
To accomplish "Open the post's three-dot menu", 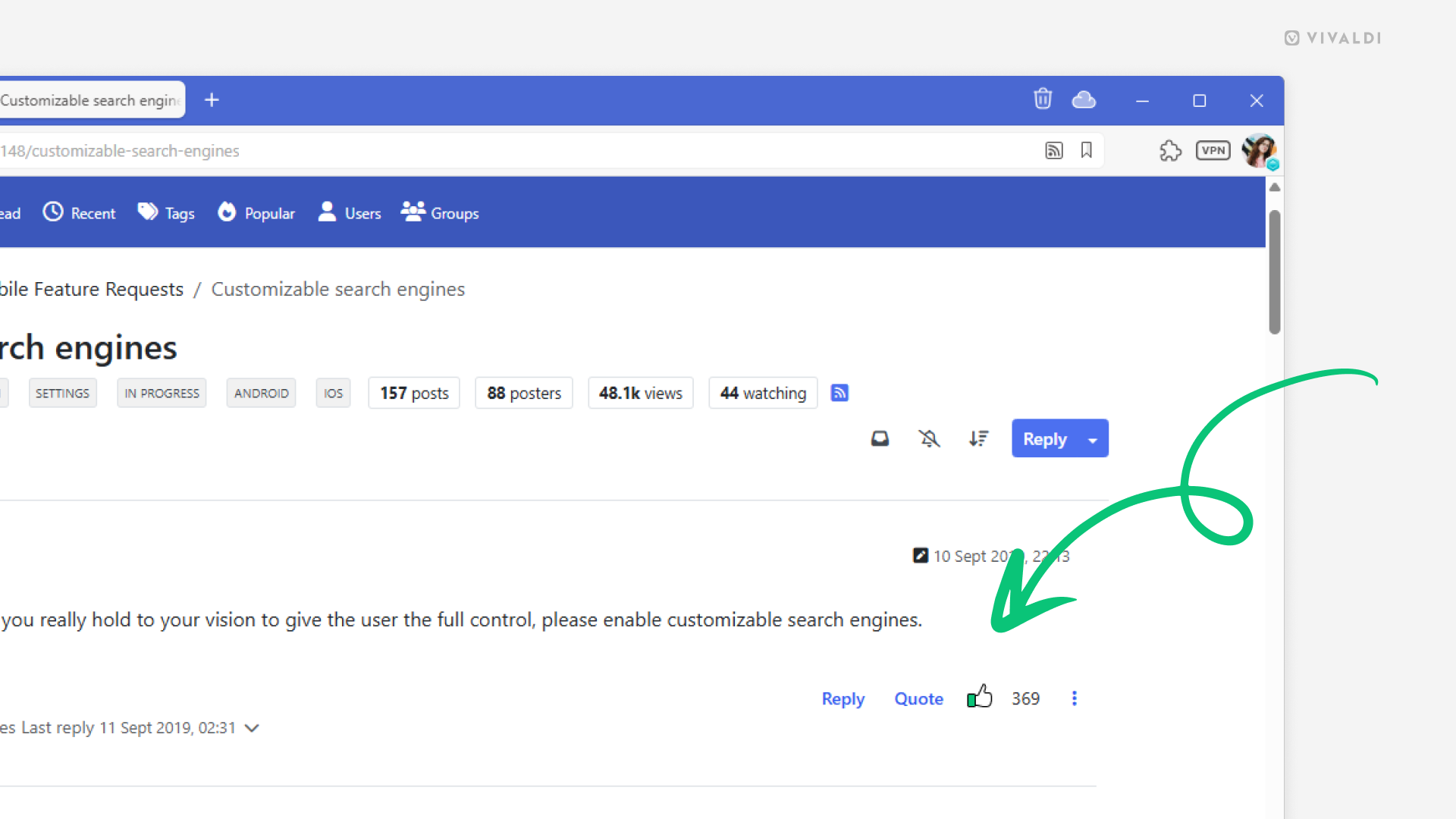I will point(1074,698).
